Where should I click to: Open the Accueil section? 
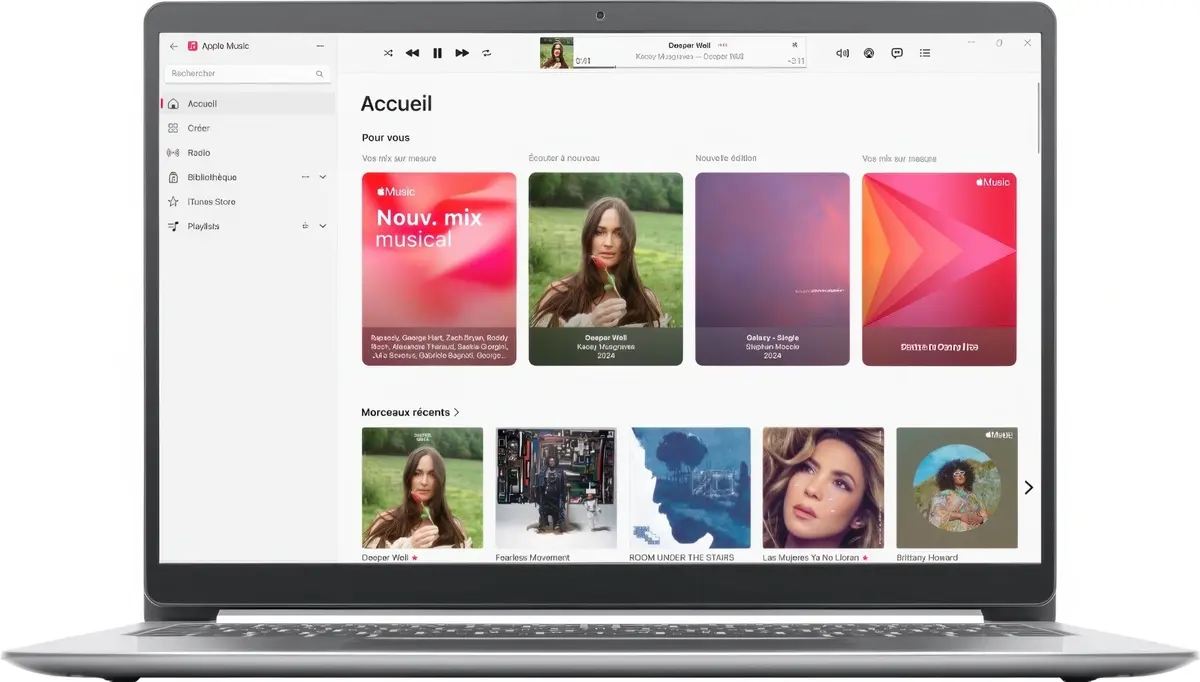pos(248,104)
